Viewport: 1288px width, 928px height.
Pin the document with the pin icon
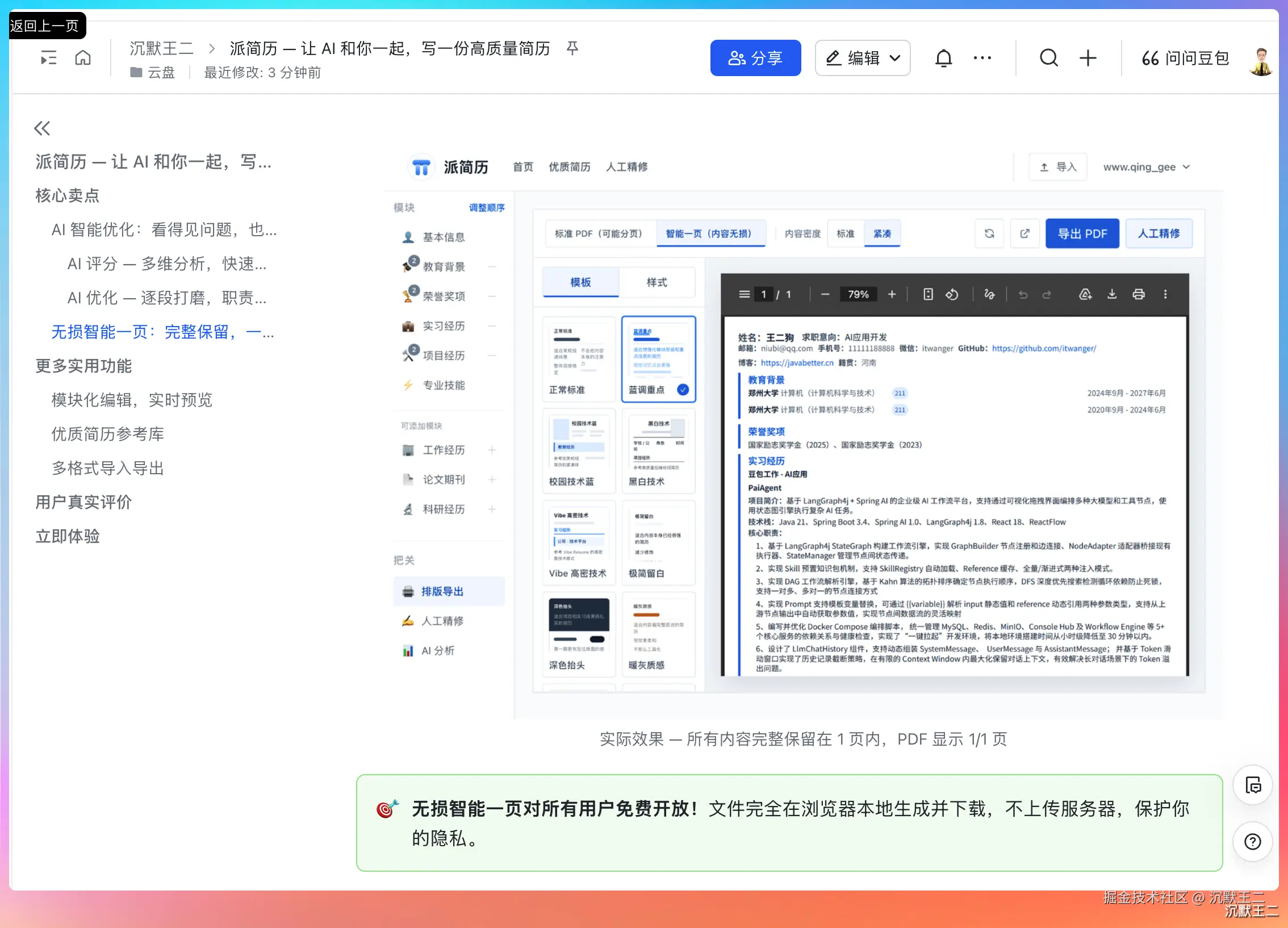click(x=572, y=48)
